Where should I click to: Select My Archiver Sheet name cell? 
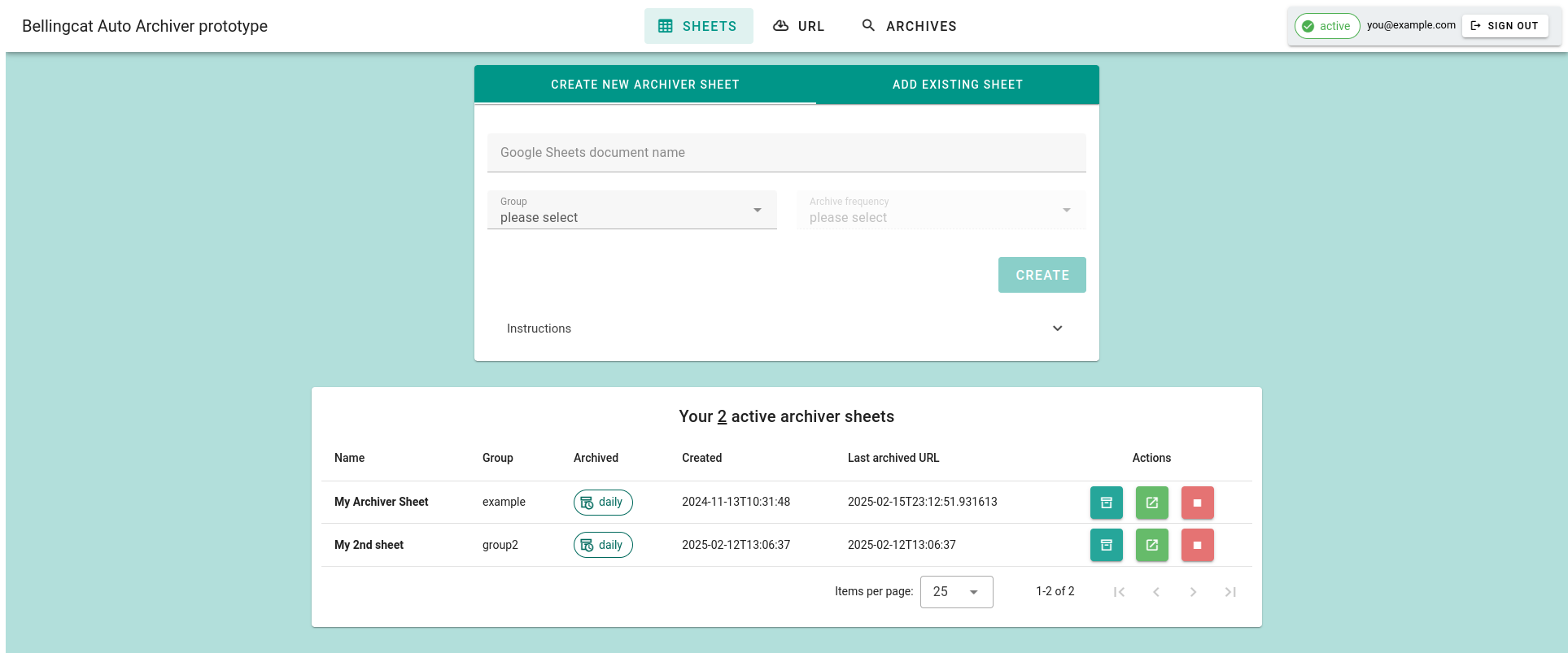pos(382,502)
